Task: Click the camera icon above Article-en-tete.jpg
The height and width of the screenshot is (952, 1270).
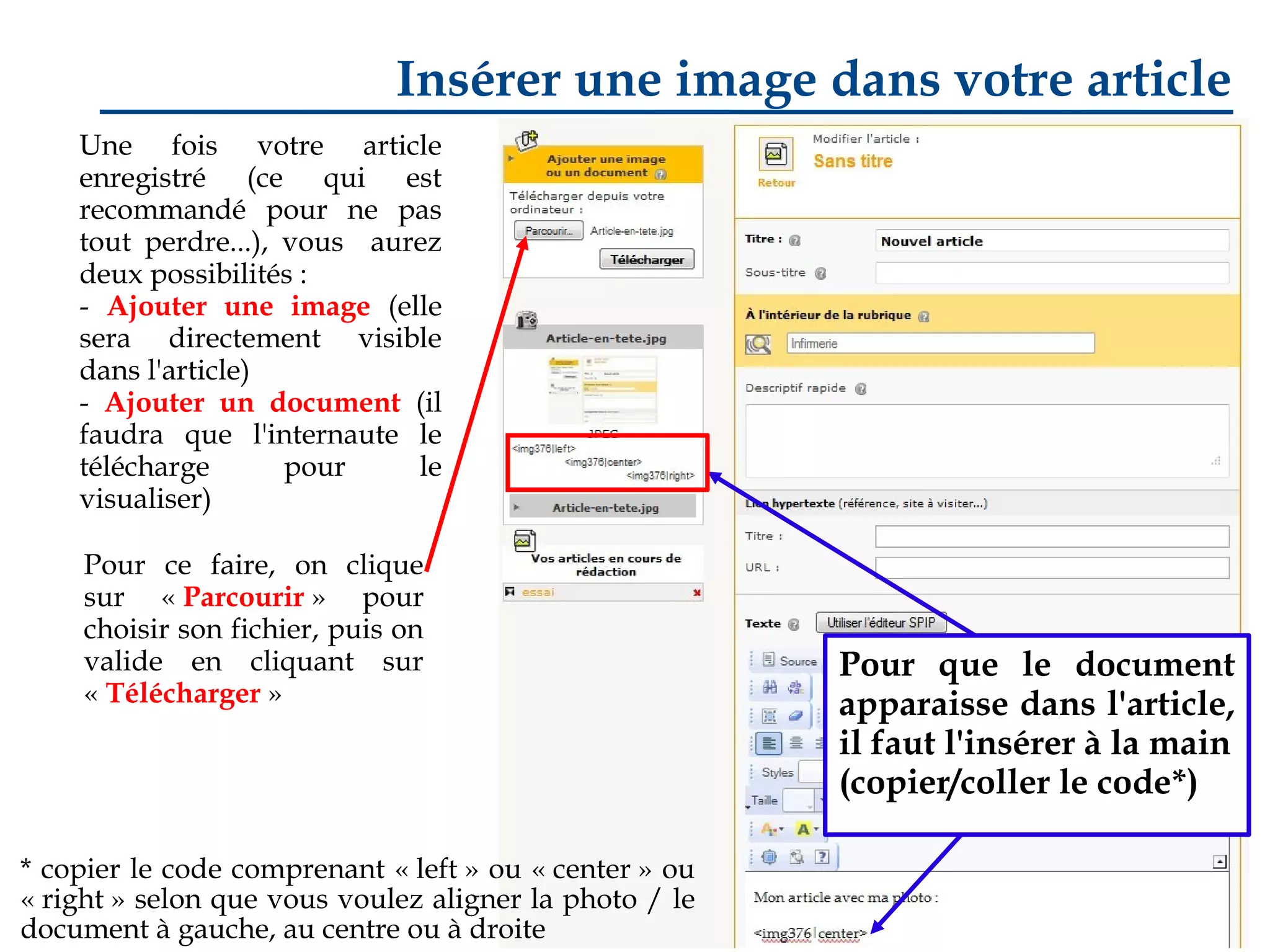Action: click(526, 320)
